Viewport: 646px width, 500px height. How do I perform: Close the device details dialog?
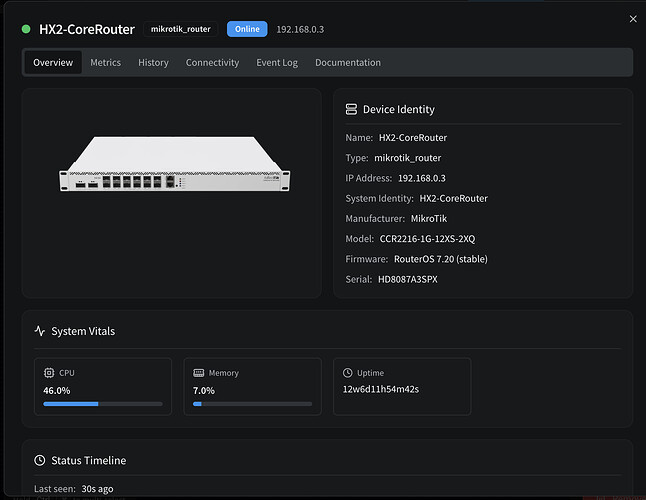click(633, 19)
